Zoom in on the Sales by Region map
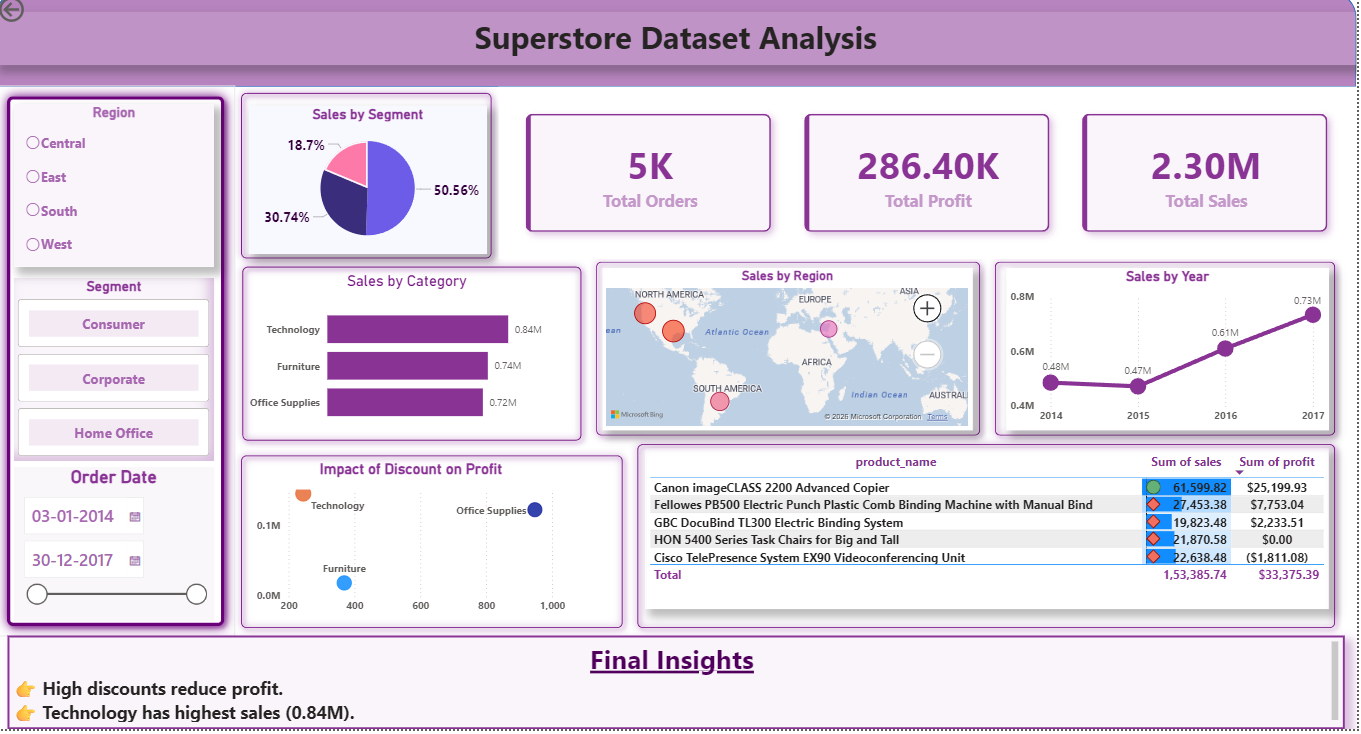The height and width of the screenshot is (734, 1361). pos(927,308)
